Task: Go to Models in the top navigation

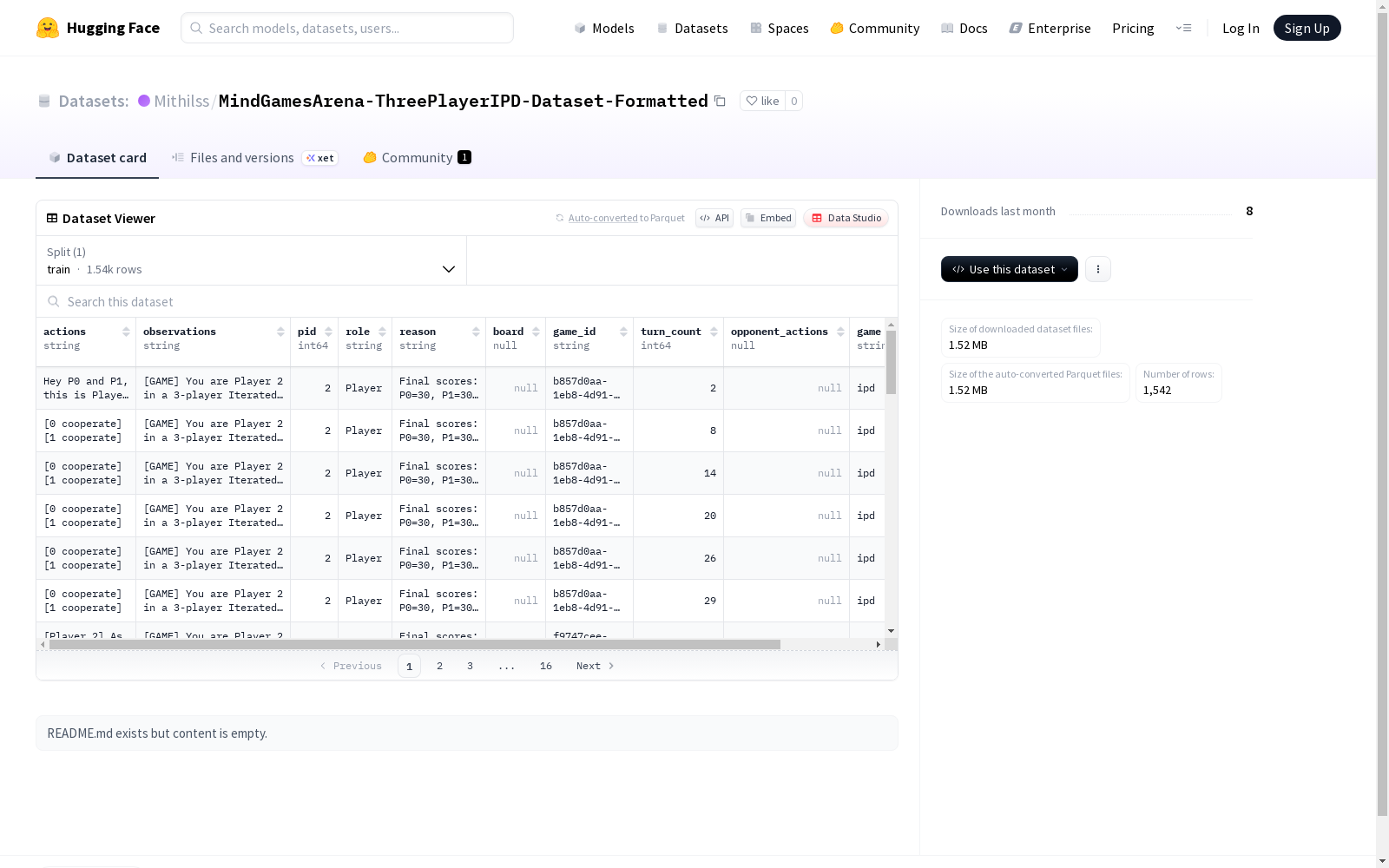Action: click(604, 28)
